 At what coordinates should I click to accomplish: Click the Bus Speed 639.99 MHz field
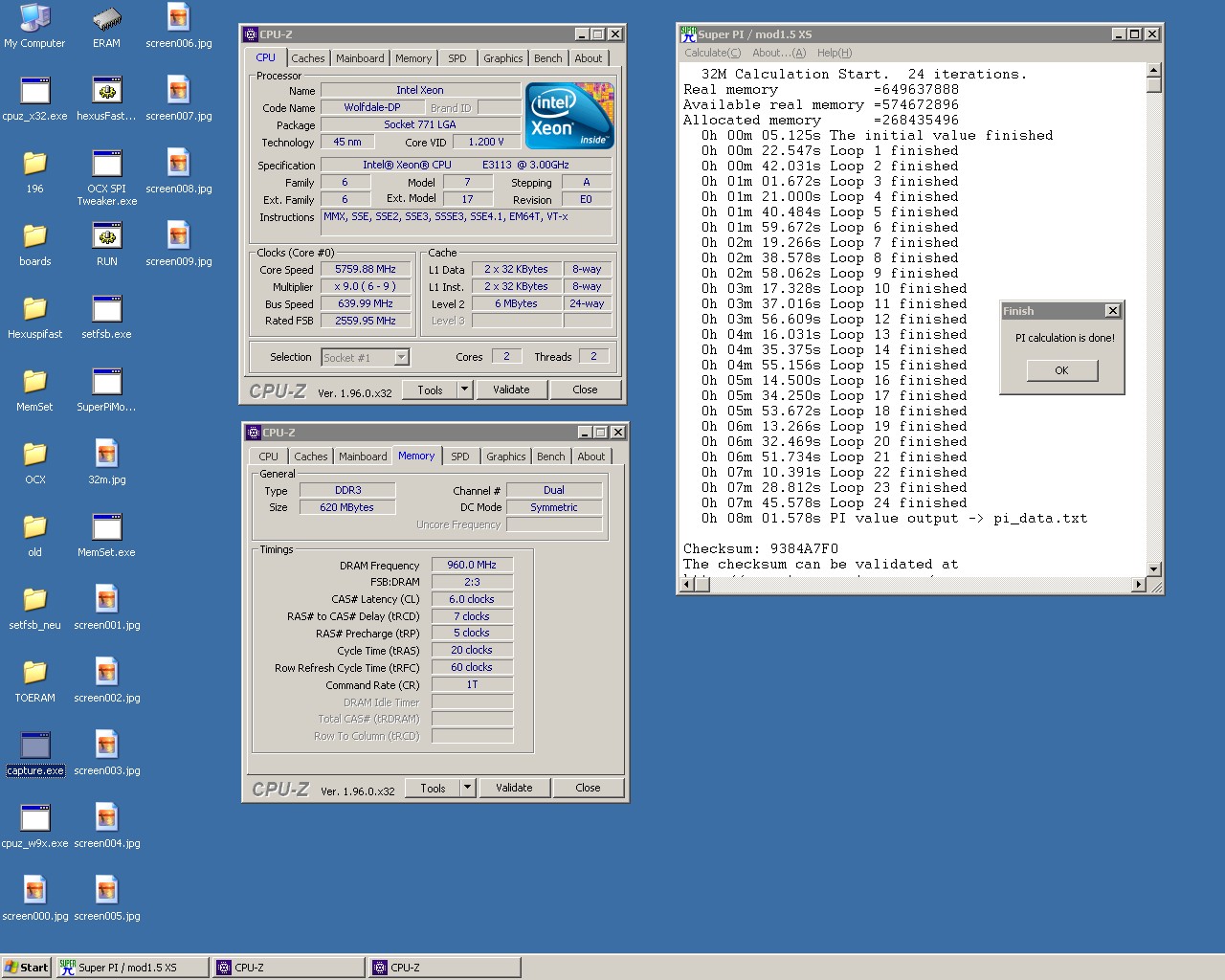click(365, 303)
